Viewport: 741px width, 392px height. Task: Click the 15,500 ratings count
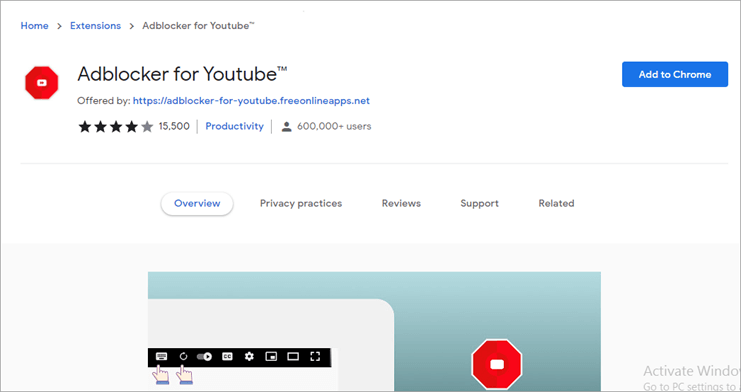point(174,126)
